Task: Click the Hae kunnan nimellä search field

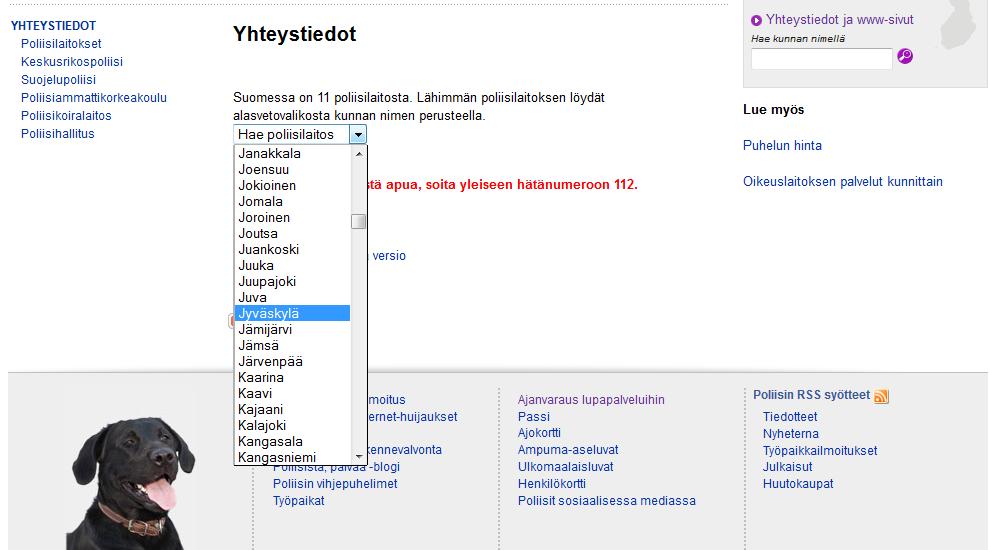Action: [821, 59]
